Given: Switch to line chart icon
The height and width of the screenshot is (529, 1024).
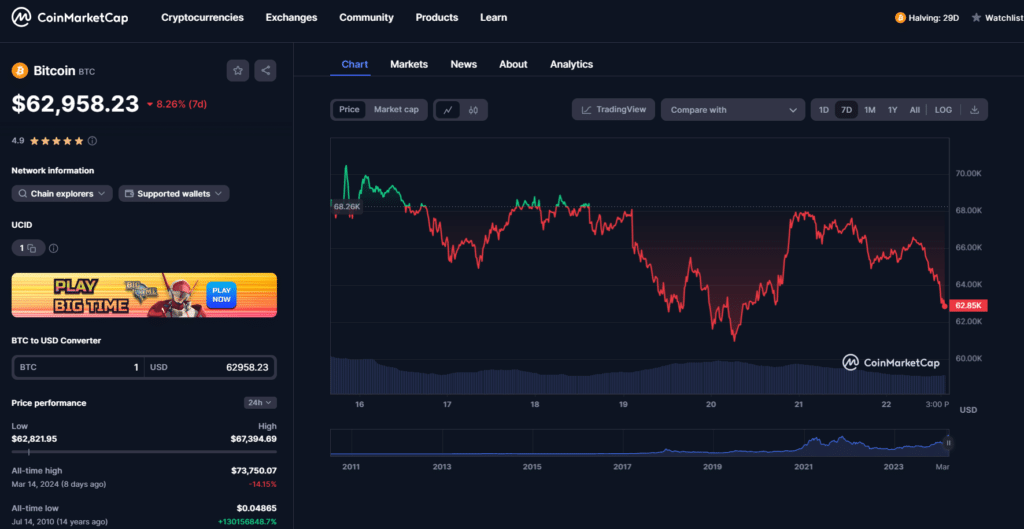Looking at the screenshot, I should [x=448, y=110].
